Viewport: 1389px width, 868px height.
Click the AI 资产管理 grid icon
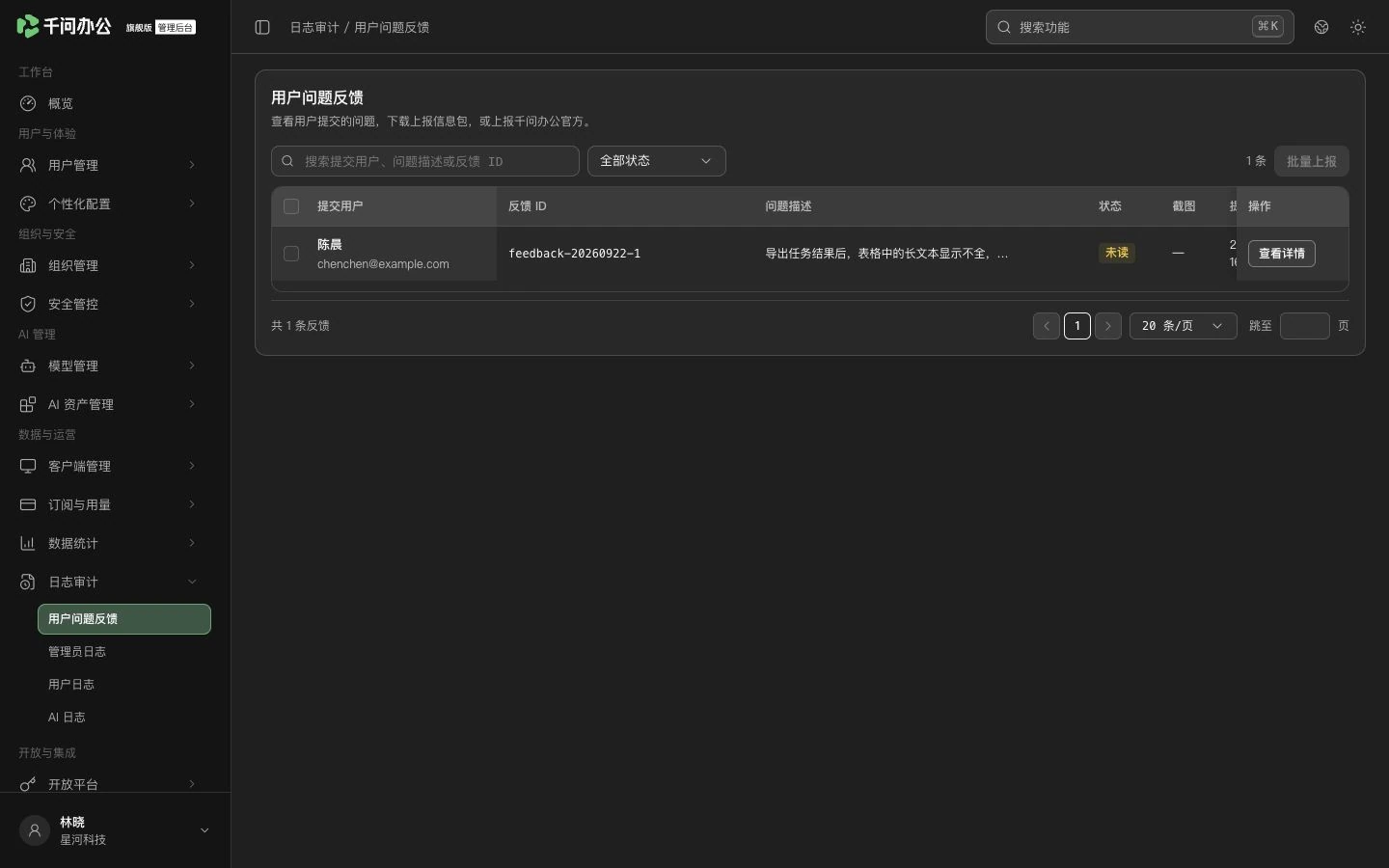(x=28, y=404)
